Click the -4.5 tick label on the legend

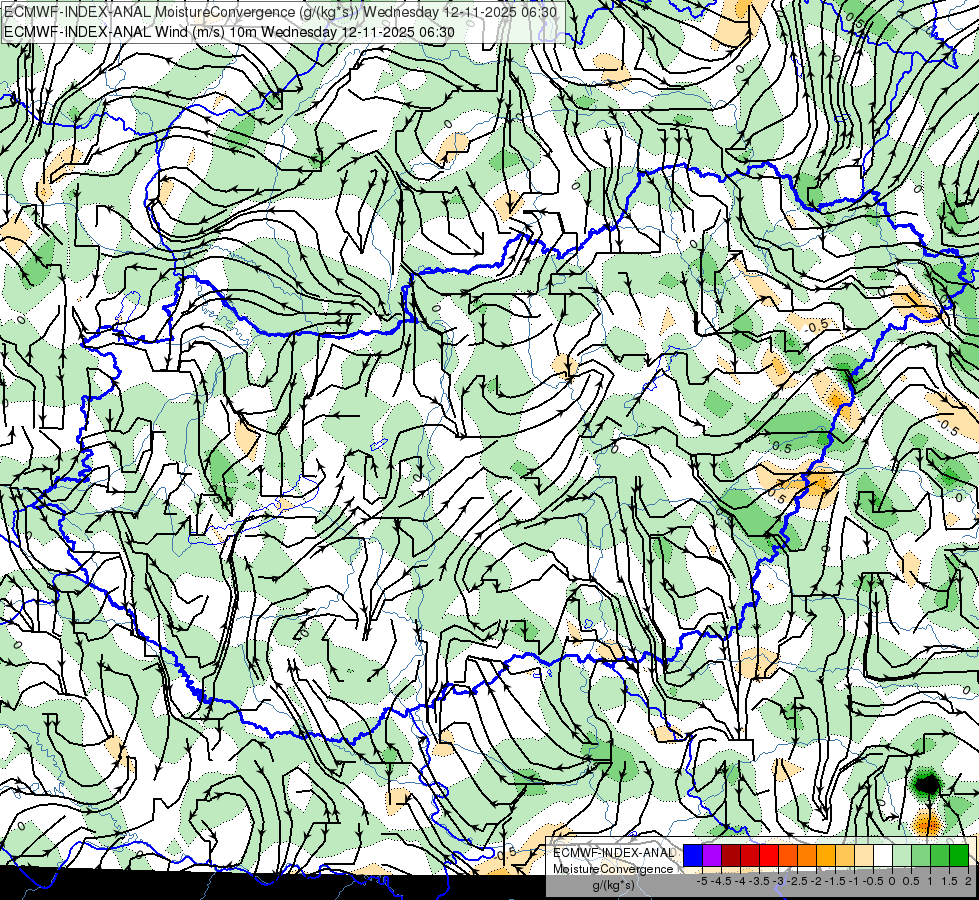tap(722, 881)
